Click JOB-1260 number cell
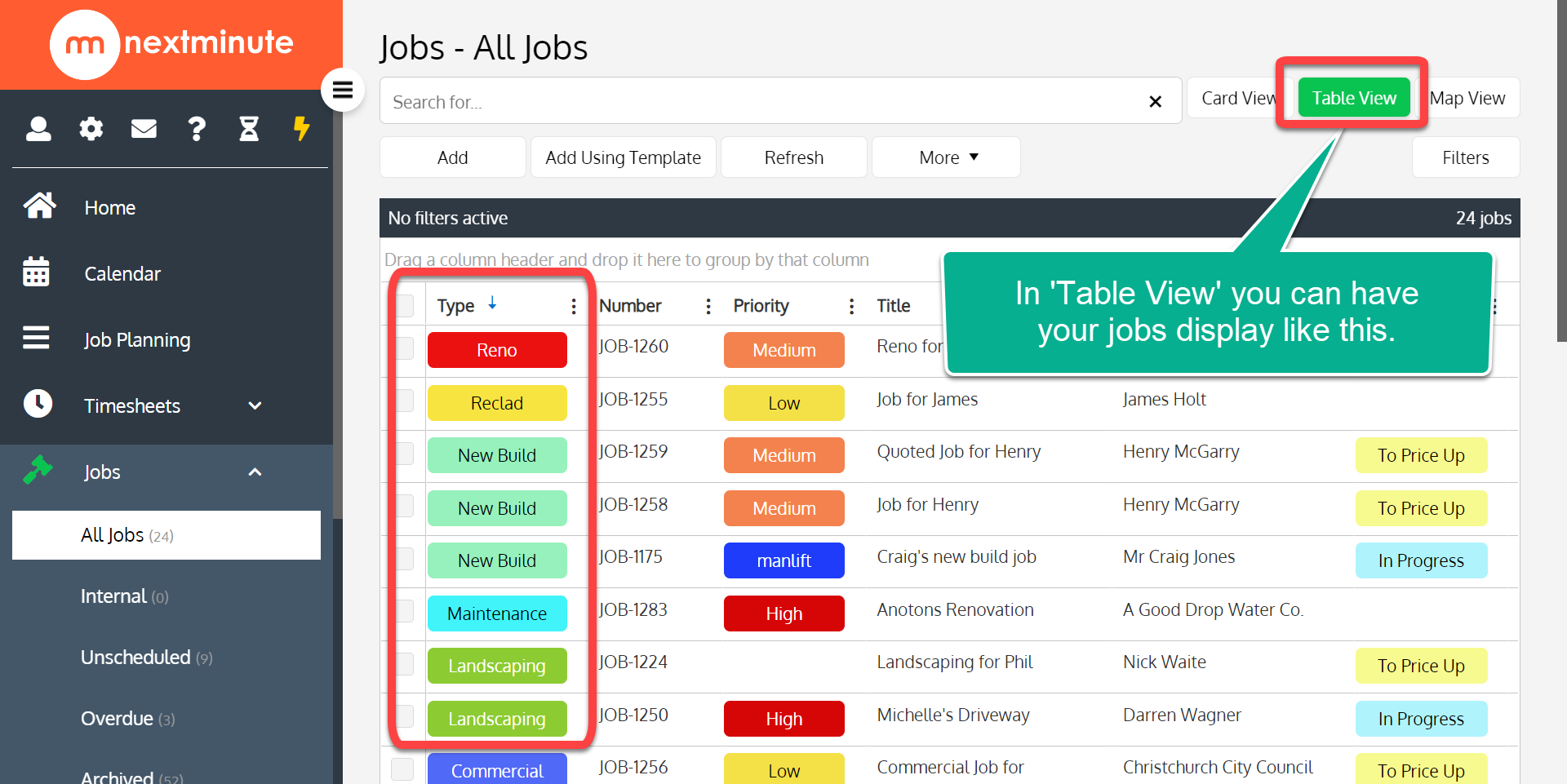 point(633,346)
